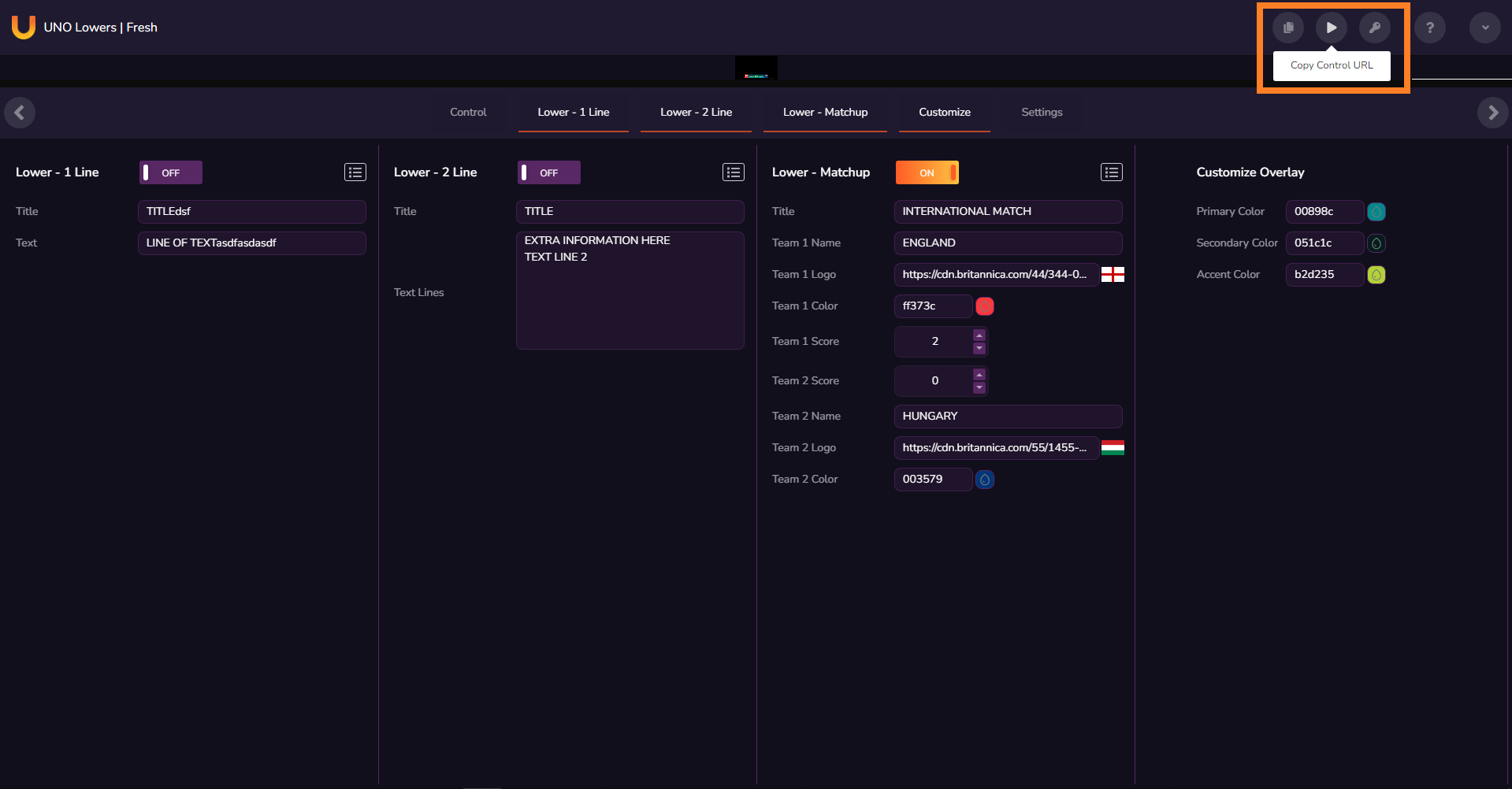Click the right arrow navigation button

(1492, 113)
